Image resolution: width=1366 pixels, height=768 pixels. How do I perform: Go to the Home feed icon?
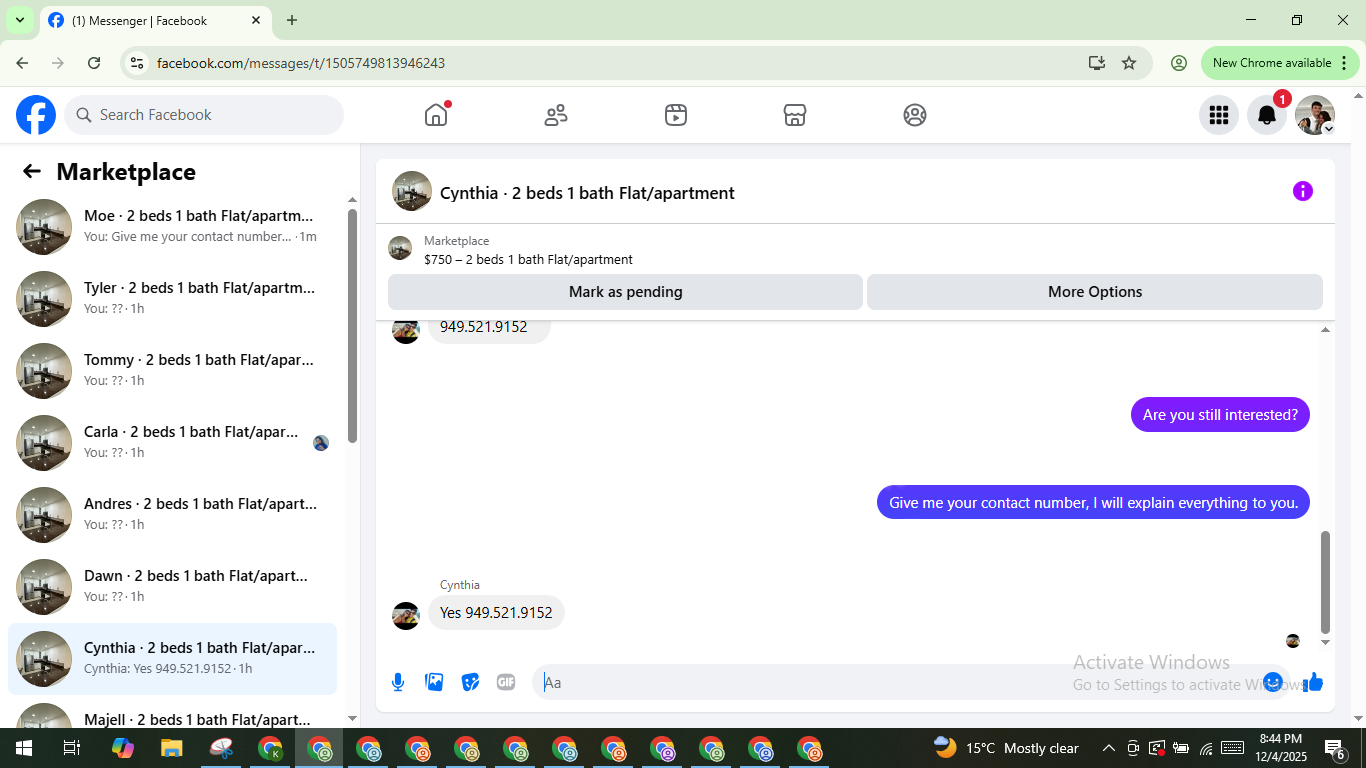click(x=436, y=115)
